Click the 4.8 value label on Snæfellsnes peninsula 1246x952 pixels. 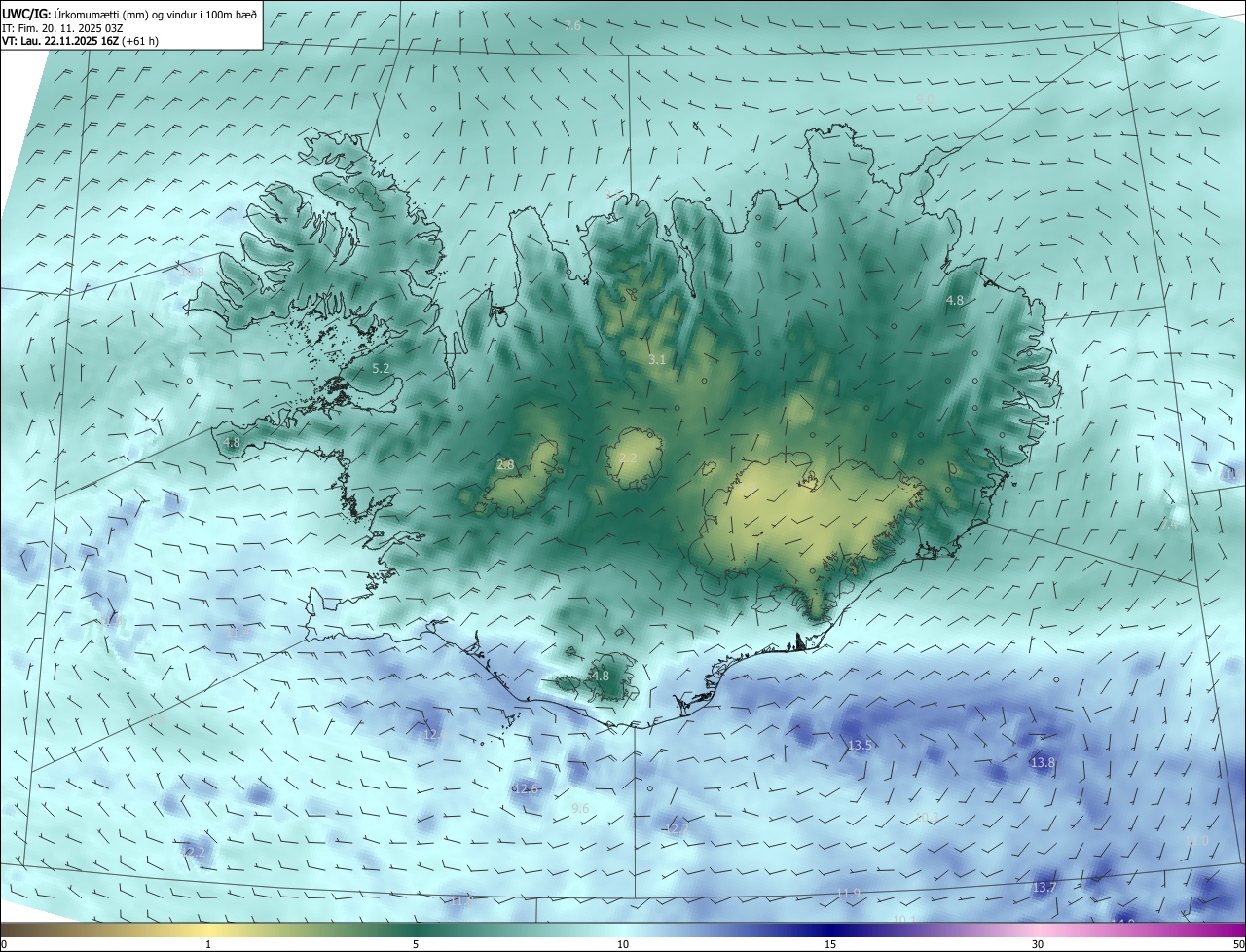[x=232, y=442]
